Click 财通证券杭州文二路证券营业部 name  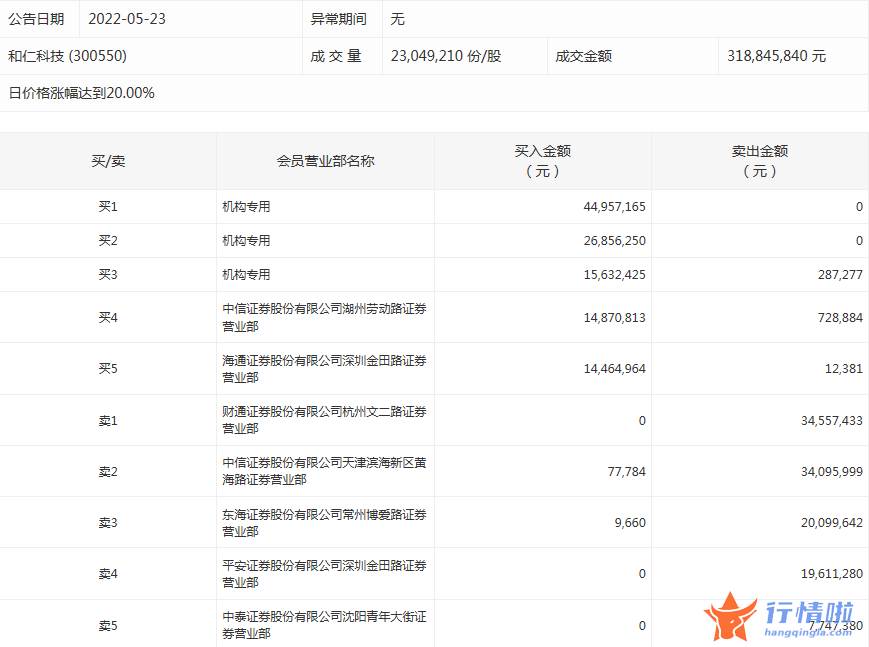tap(324, 420)
